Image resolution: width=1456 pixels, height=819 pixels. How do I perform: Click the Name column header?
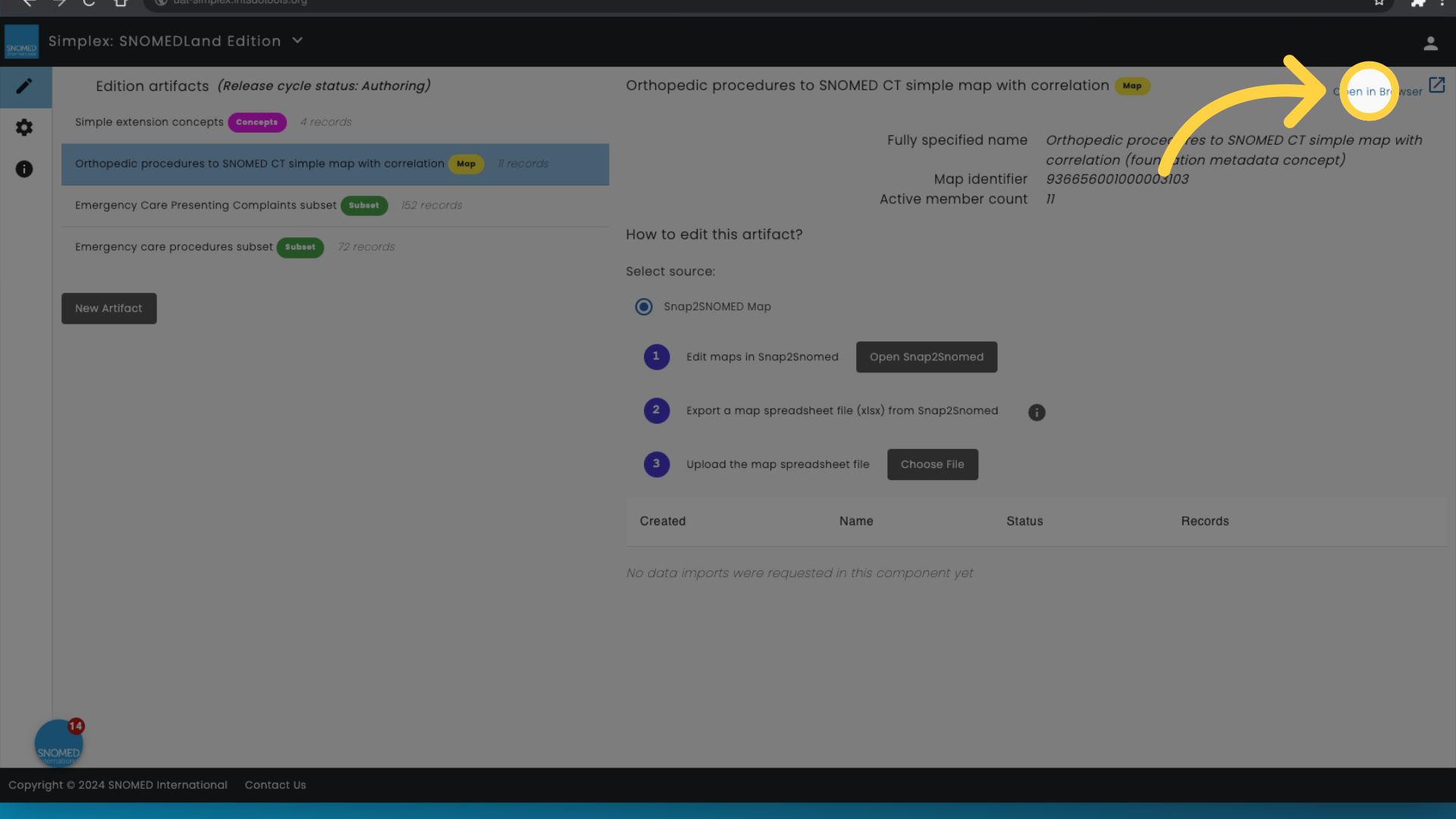click(856, 522)
